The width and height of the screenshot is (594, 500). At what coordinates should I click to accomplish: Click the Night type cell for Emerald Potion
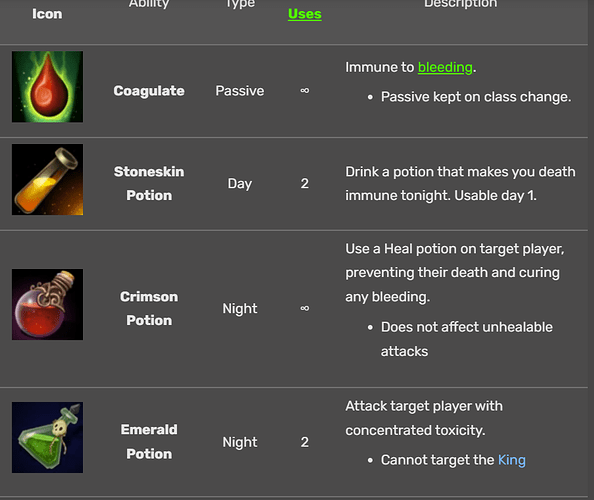coord(240,442)
